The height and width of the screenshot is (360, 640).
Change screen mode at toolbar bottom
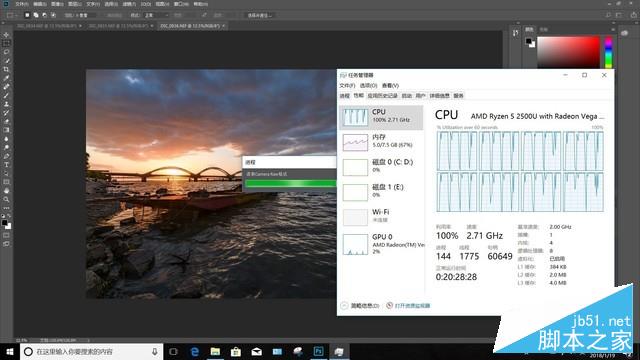point(6,244)
